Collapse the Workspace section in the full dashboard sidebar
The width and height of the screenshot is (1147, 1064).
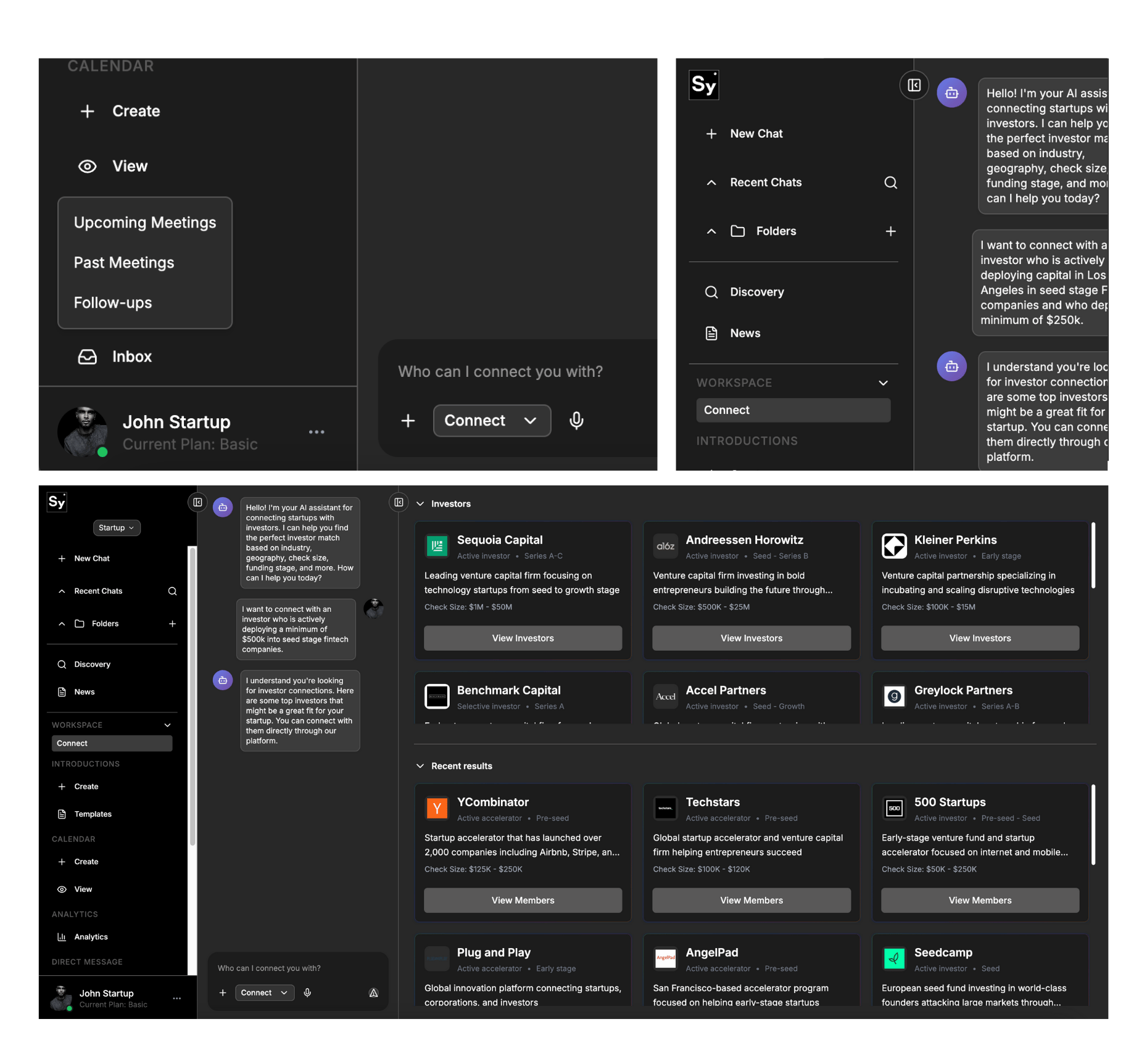point(167,725)
